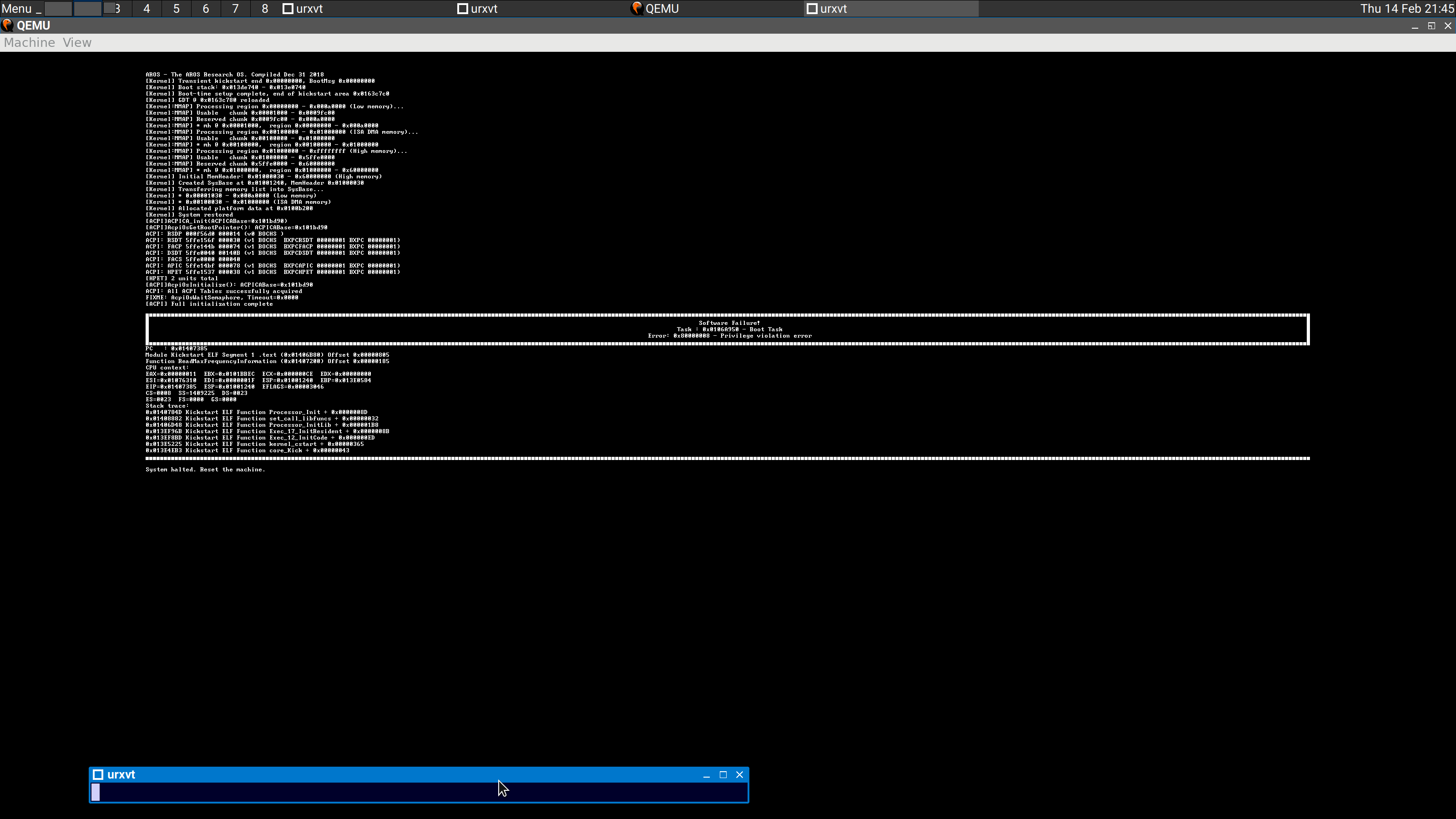Click the "FIXME: AcpiOsWaitSemaphore" line
1456x819 pixels.
pos(222,298)
